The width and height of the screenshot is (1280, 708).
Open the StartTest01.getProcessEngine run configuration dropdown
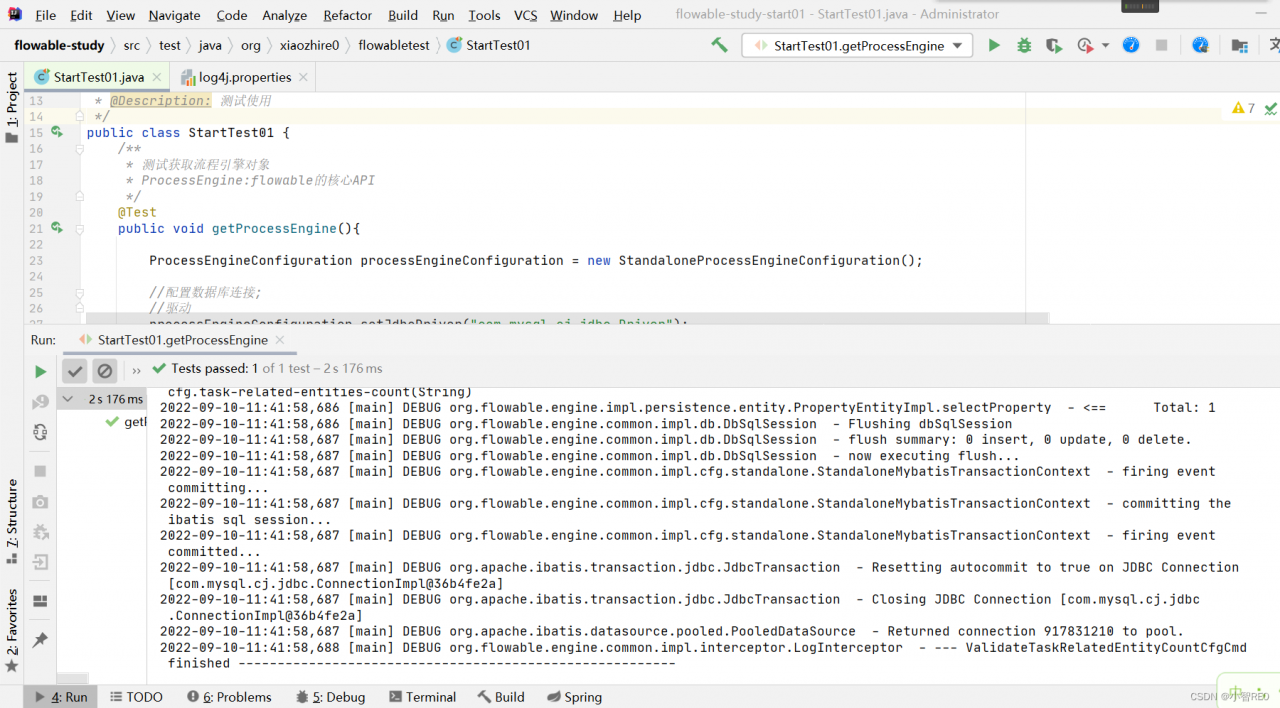coord(857,45)
